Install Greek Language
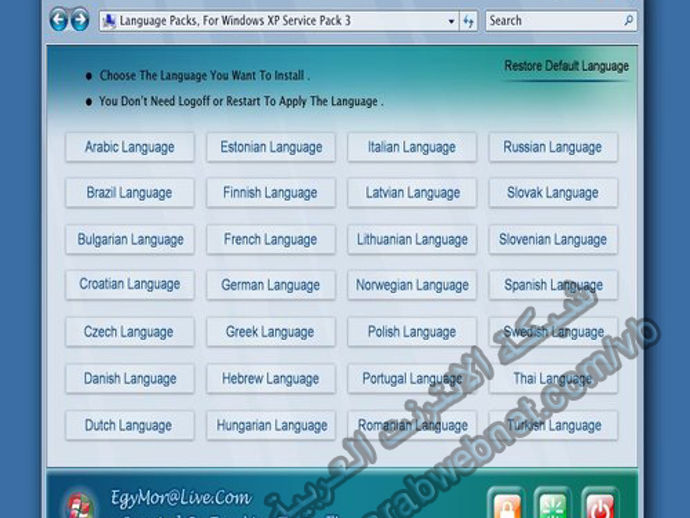 click(x=271, y=332)
